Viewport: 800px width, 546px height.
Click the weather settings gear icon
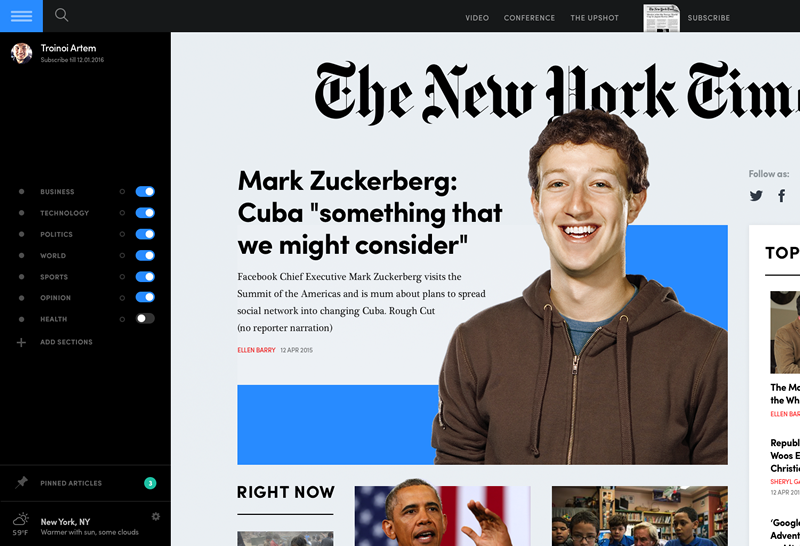pos(156,517)
